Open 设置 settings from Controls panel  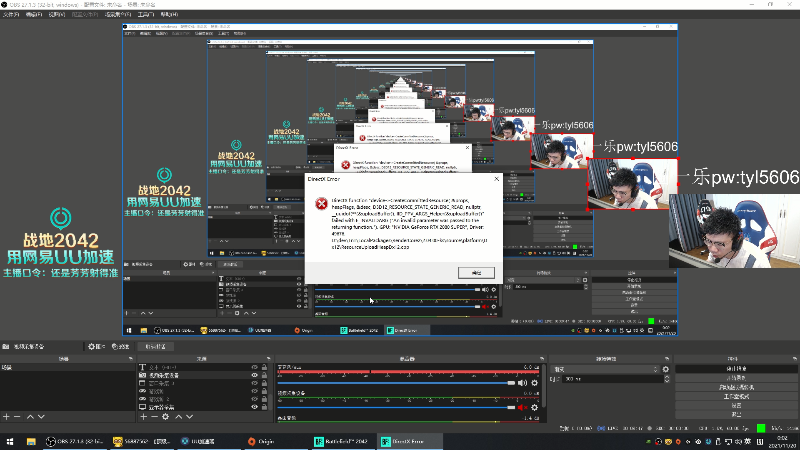(736, 406)
